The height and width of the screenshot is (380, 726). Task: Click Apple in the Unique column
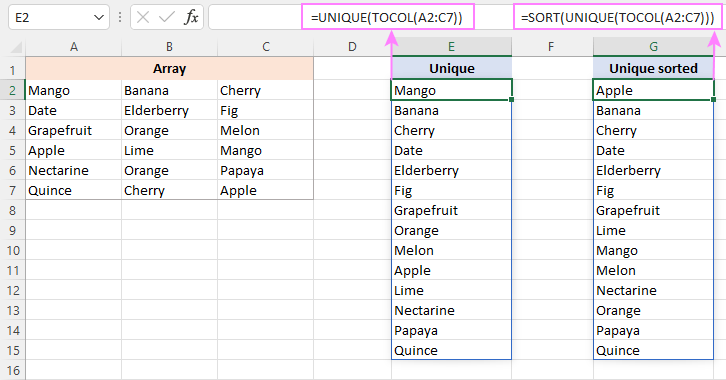[x=451, y=270]
